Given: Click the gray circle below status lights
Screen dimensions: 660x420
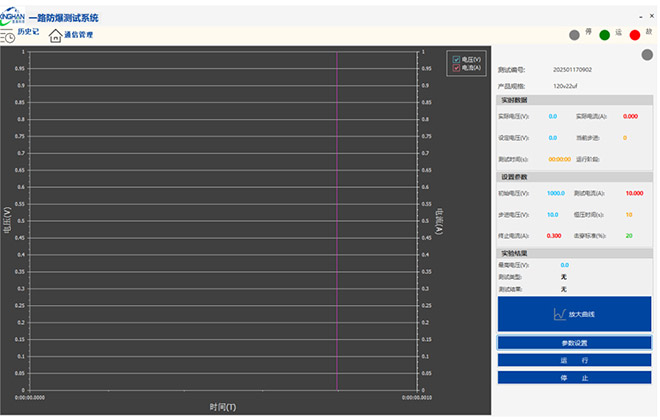Looking at the screenshot, I should click(646, 54).
